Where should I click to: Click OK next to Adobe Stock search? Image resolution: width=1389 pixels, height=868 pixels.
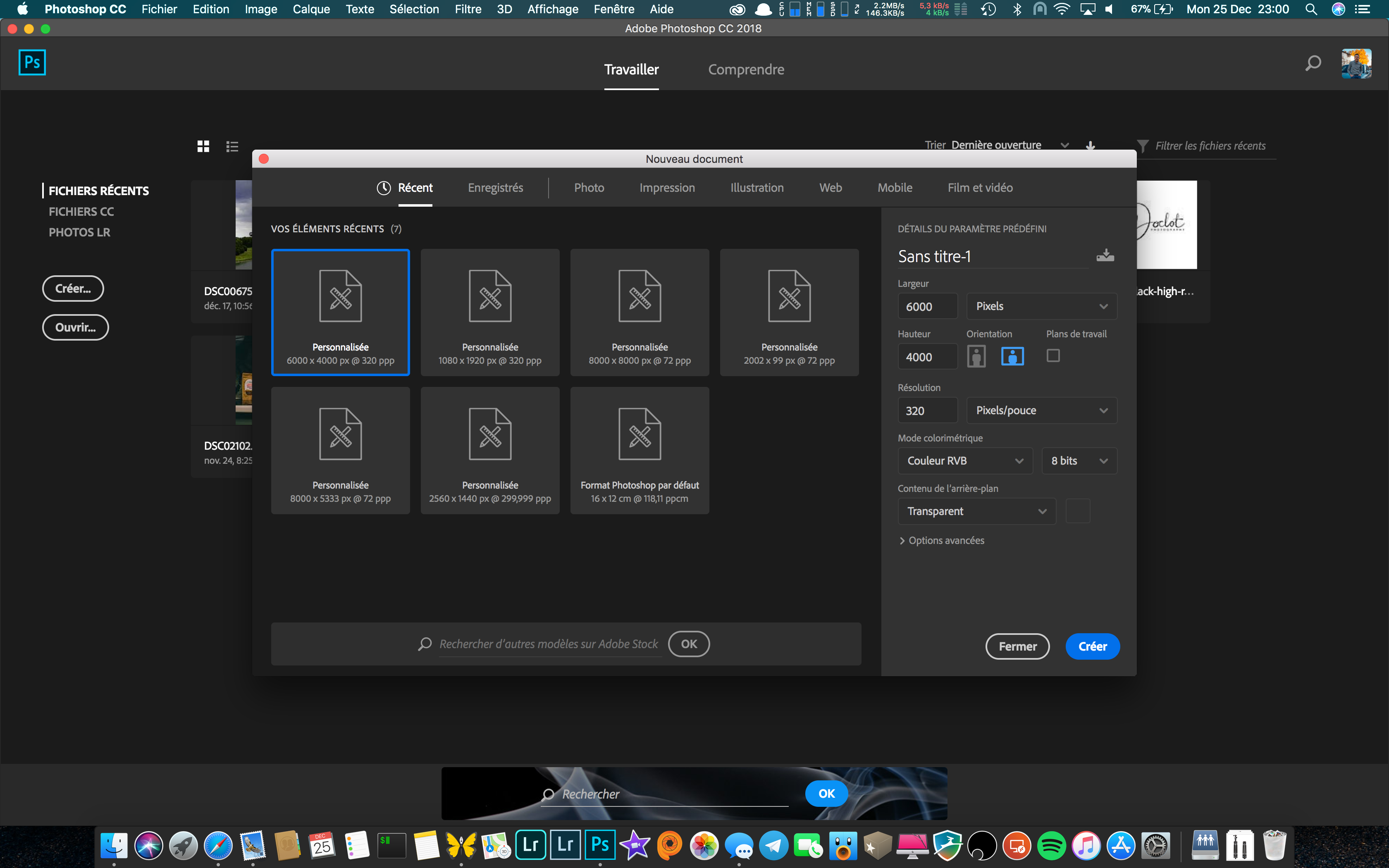point(689,644)
